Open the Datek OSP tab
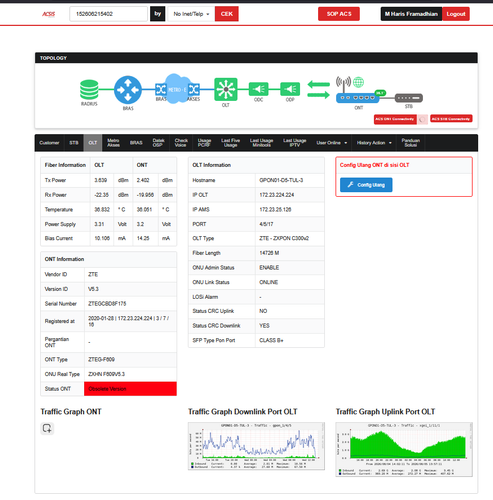The image size is (493, 500). click(158, 143)
